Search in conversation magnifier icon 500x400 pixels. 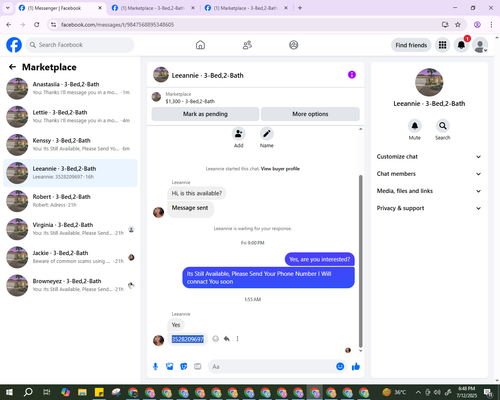pyautogui.click(x=443, y=126)
